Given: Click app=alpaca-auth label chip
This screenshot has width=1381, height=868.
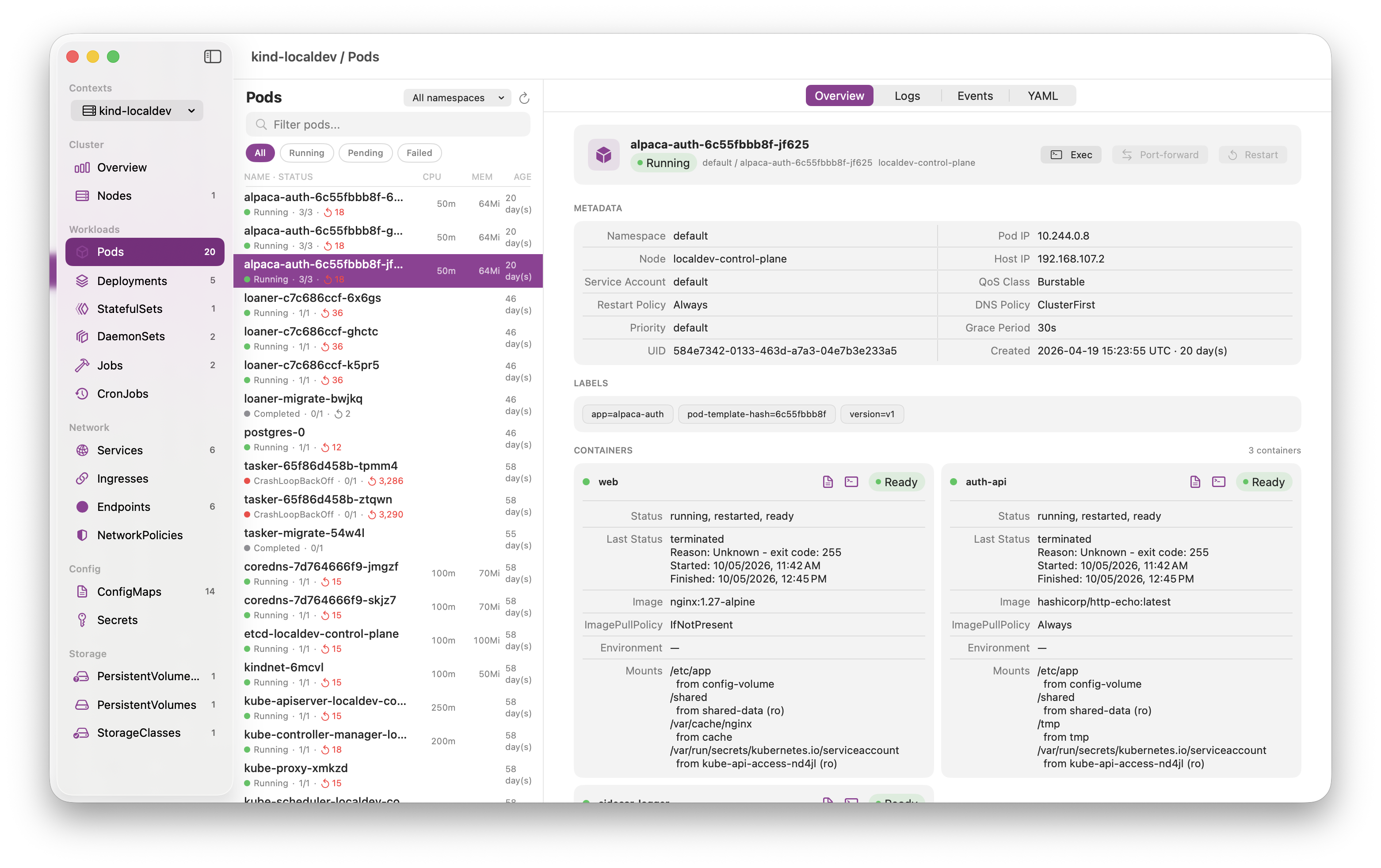Looking at the screenshot, I should [x=627, y=414].
